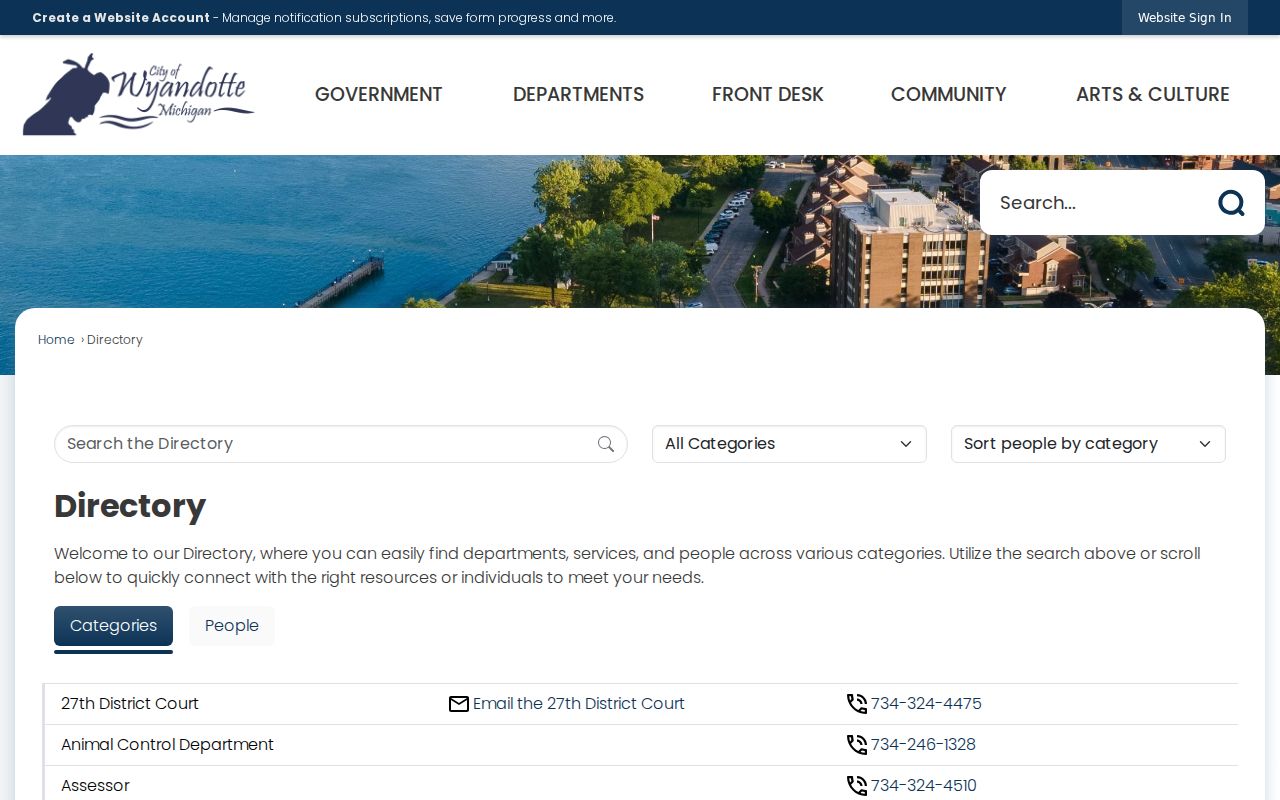Select the Animal Control Department row name
1280x800 pixels.
(x=167, y=745)
